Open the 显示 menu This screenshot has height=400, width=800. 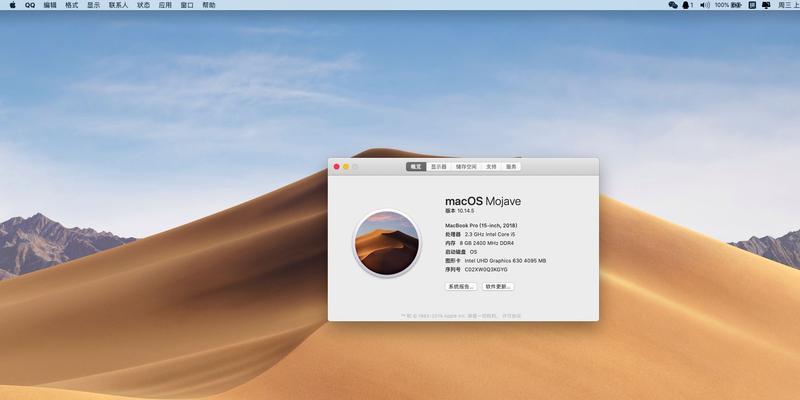point(93,5)
